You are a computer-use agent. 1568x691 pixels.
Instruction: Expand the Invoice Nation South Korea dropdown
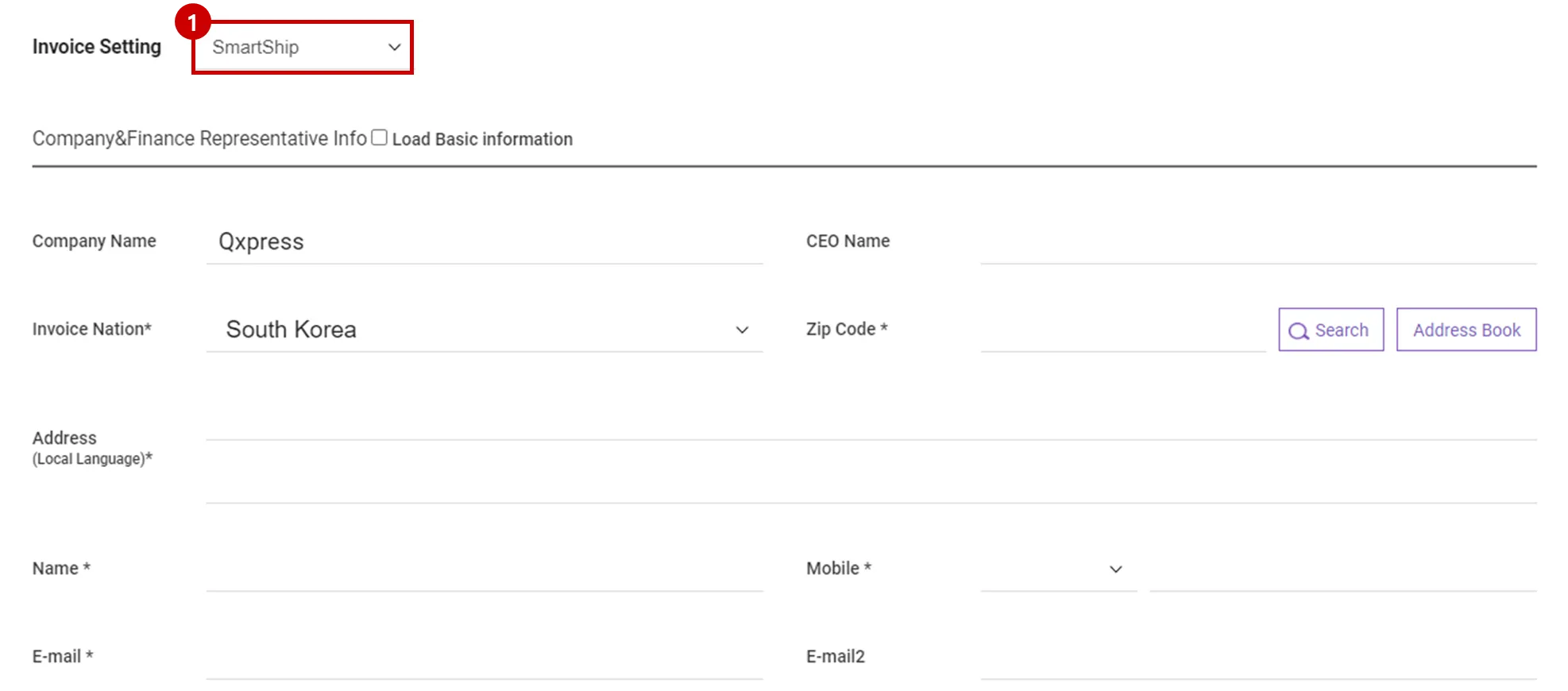tap(484, 330)
